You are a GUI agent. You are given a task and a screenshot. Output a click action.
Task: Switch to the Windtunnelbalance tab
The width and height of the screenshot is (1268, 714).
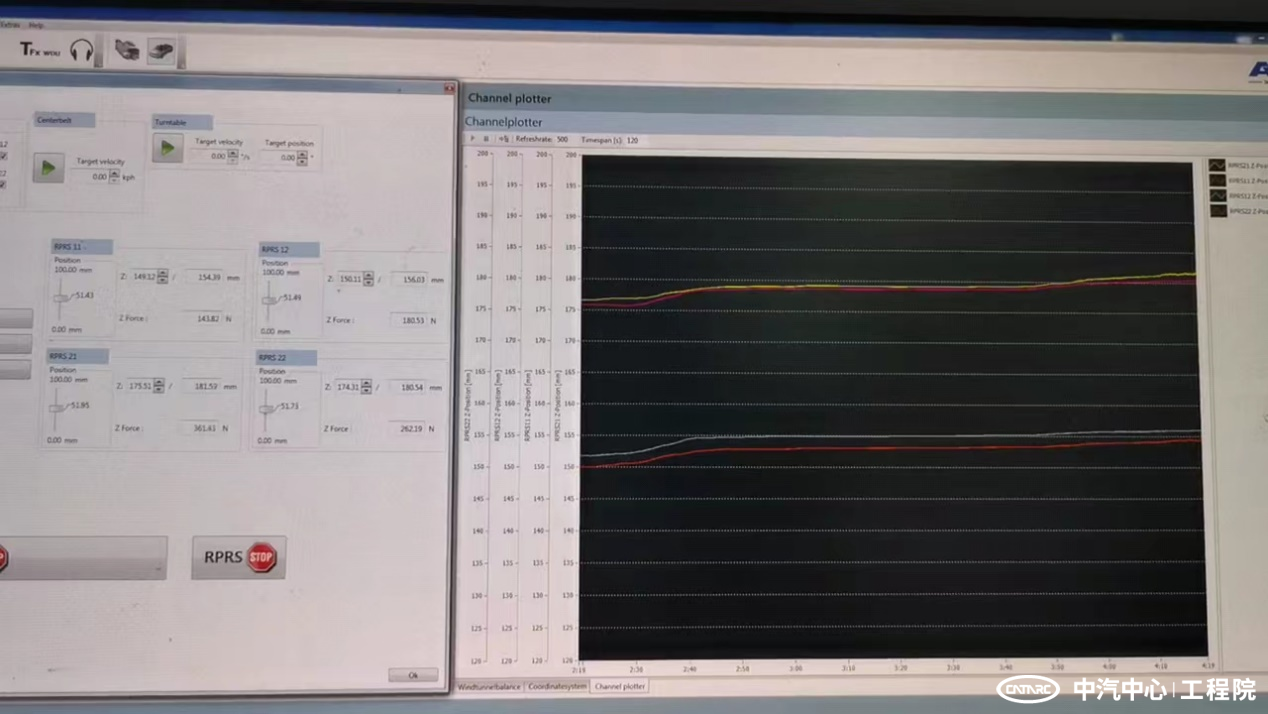tap(490, 687)
